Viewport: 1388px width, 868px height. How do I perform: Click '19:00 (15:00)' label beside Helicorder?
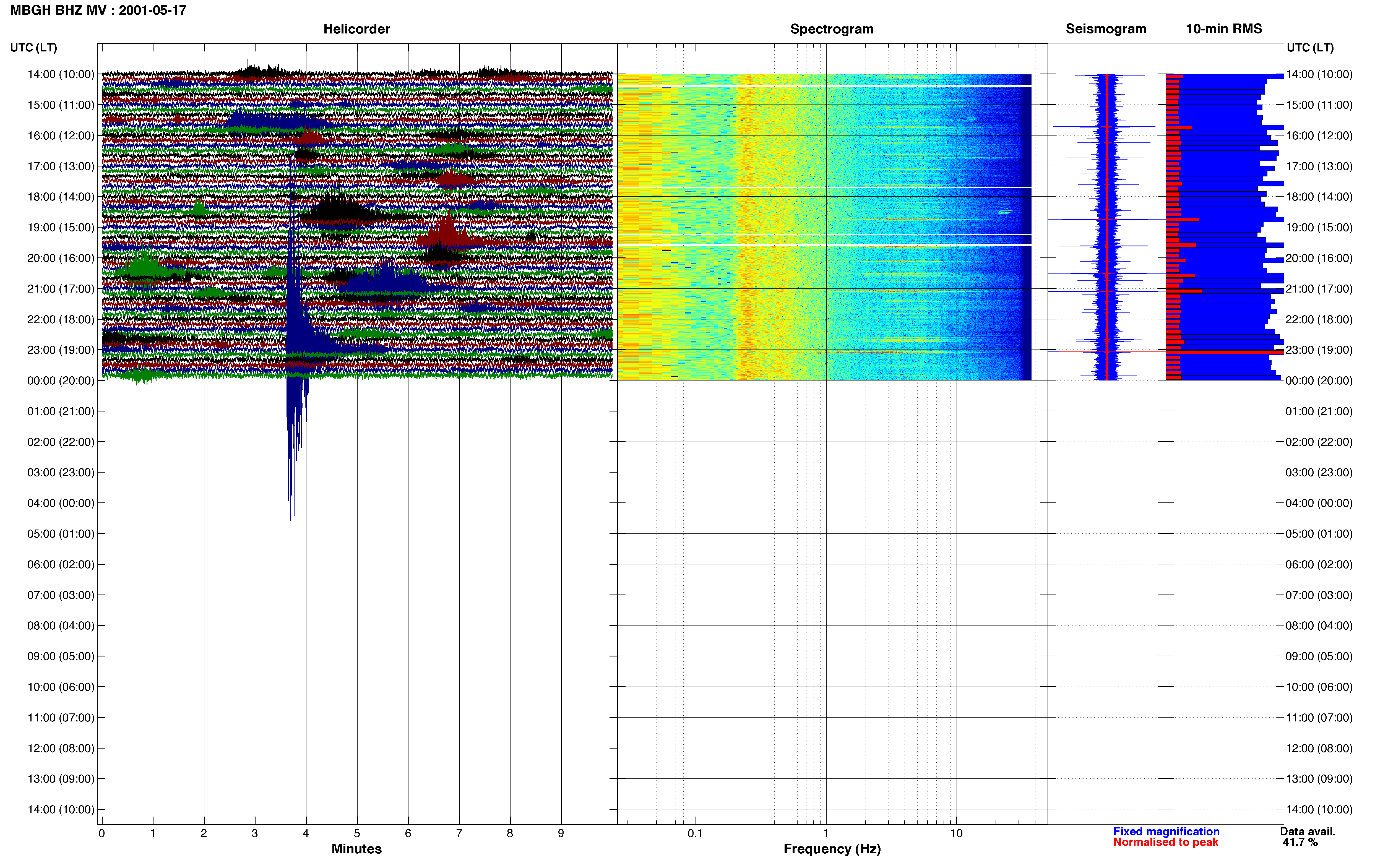(x=61, y=227)
